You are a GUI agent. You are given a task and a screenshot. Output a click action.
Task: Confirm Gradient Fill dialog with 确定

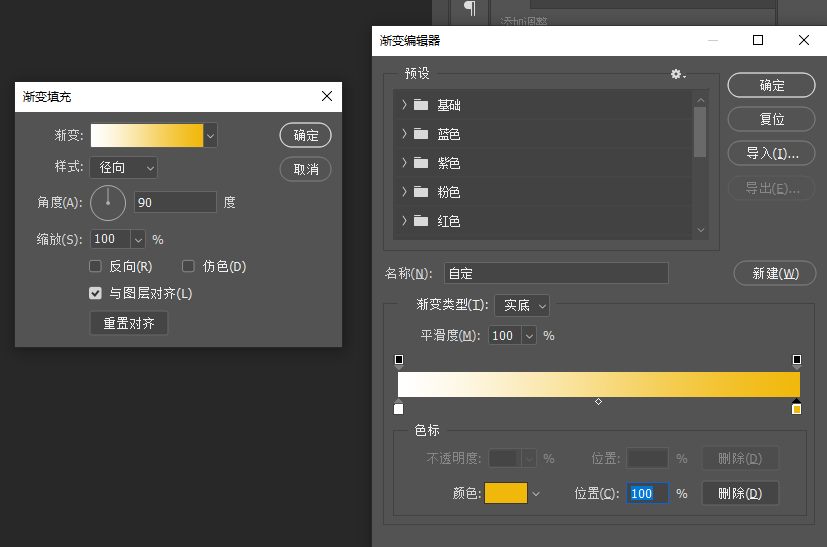(305, 136)
